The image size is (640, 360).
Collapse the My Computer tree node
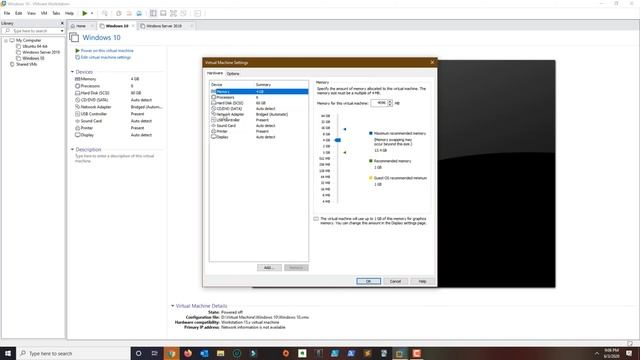6,40
